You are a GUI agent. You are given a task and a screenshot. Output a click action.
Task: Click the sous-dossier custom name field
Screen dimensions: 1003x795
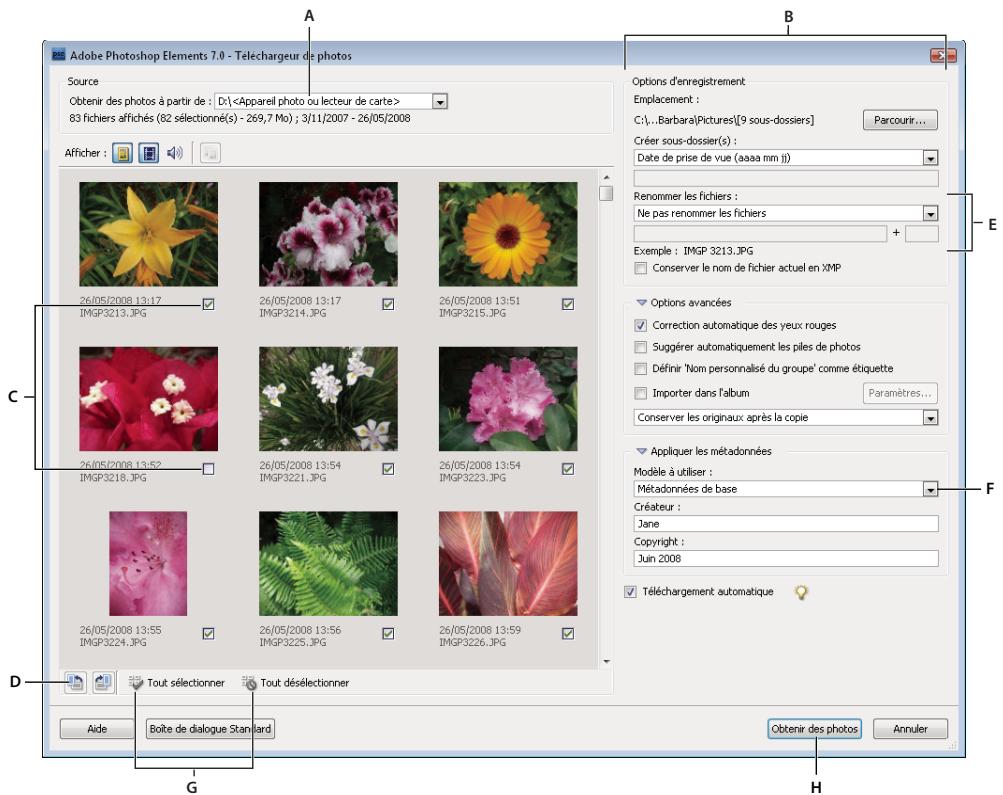[786, 178]
